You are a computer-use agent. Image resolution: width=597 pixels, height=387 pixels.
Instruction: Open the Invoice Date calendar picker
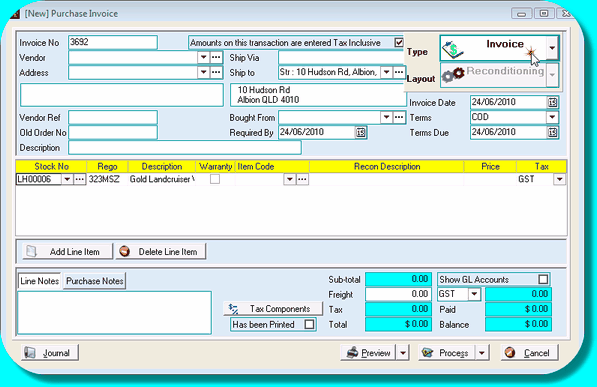coord(552,102)
